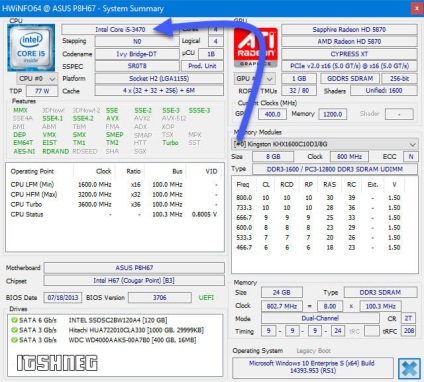424x382 pixels.
Task: Click the Prod. Unit field
Action: (202, 66)
